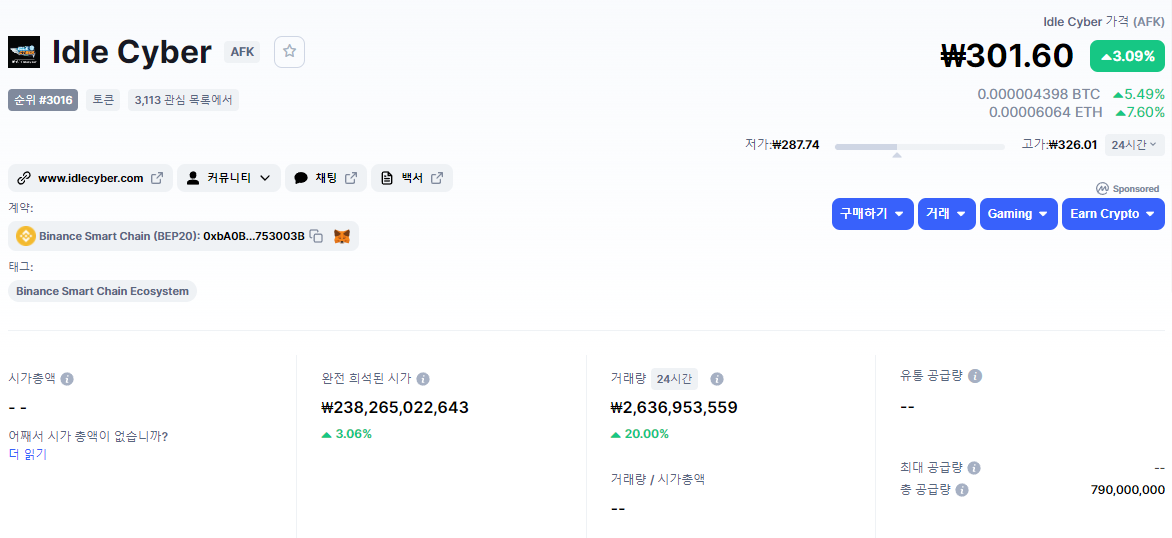The image size is (1172, 538).
Task: Add token to MetaMask via fox icon
Action: point(341,236)
